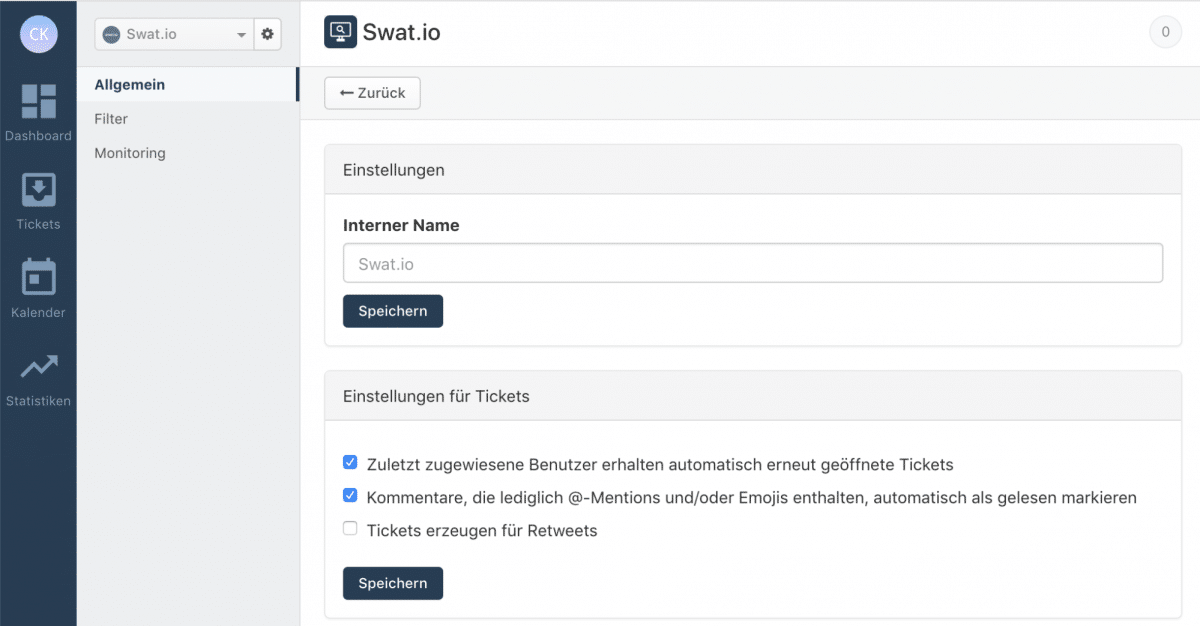1200x626 pixels.
Task: Uncheck Kommentare automatisch als gelesen markieren
Action: [x=350, y=495]
